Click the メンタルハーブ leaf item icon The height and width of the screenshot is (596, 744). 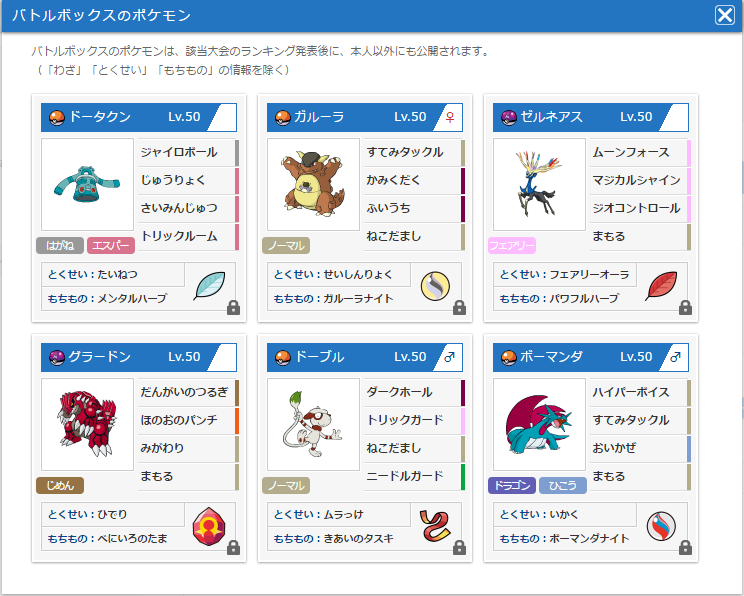209,286
